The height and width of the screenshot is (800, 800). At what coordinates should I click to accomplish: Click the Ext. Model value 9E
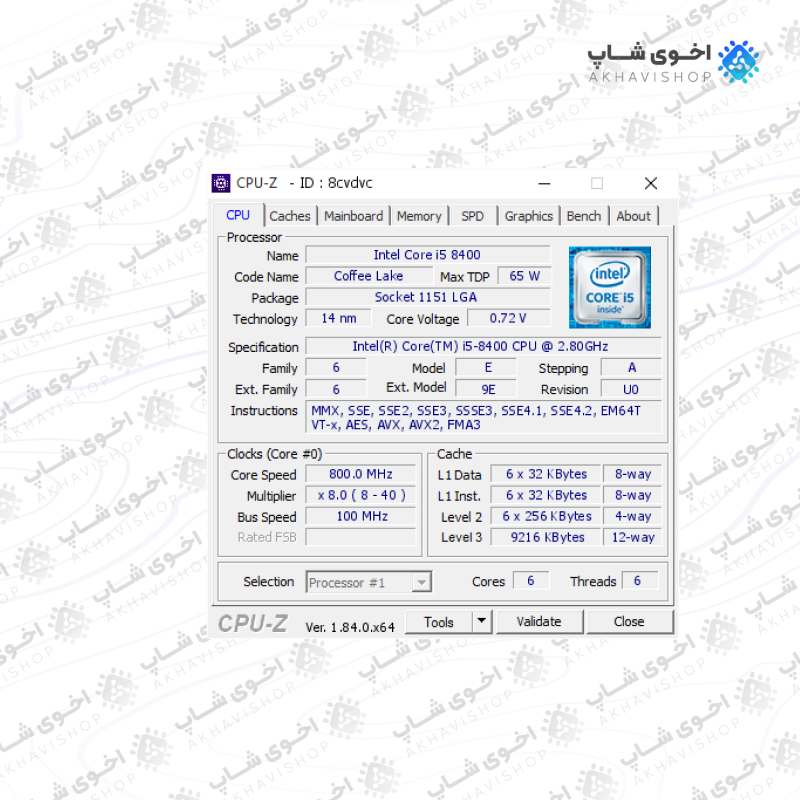pyautogui.click(x=486, y=389)
